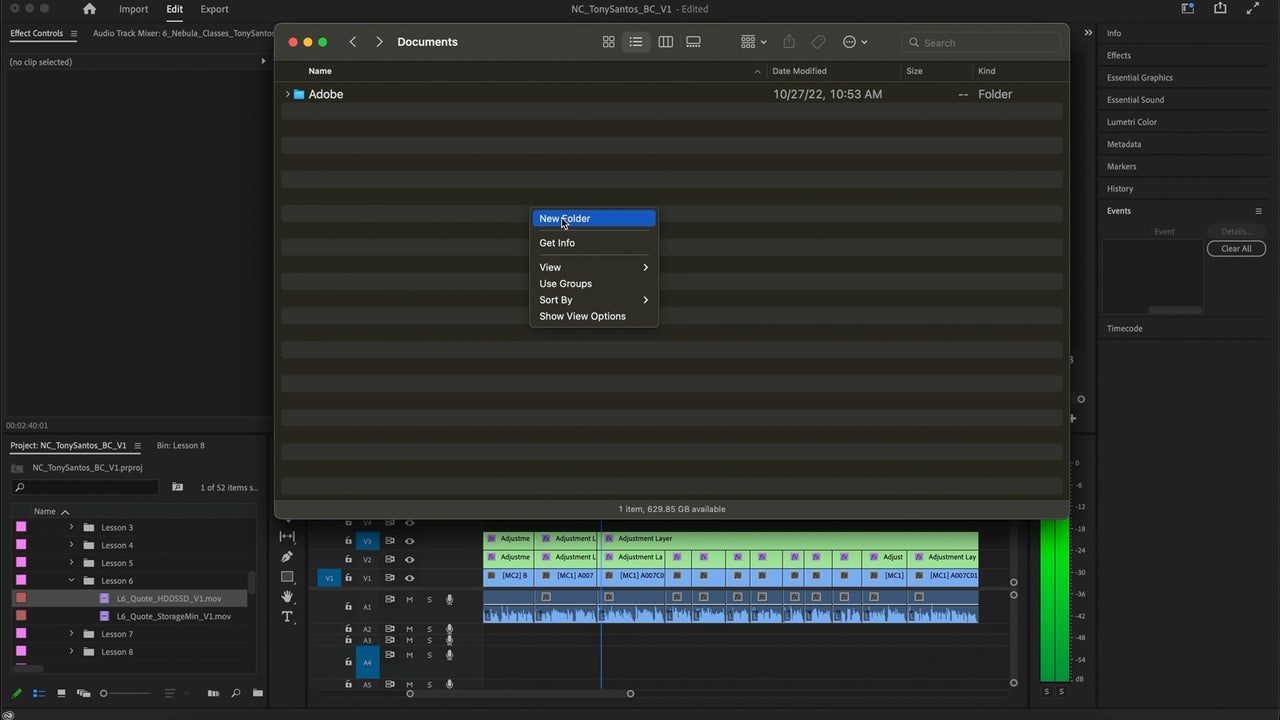The image size is (1280, 720).
Task: Open the Find icon at the Project panel bottom
Action: tap(235, 693)
